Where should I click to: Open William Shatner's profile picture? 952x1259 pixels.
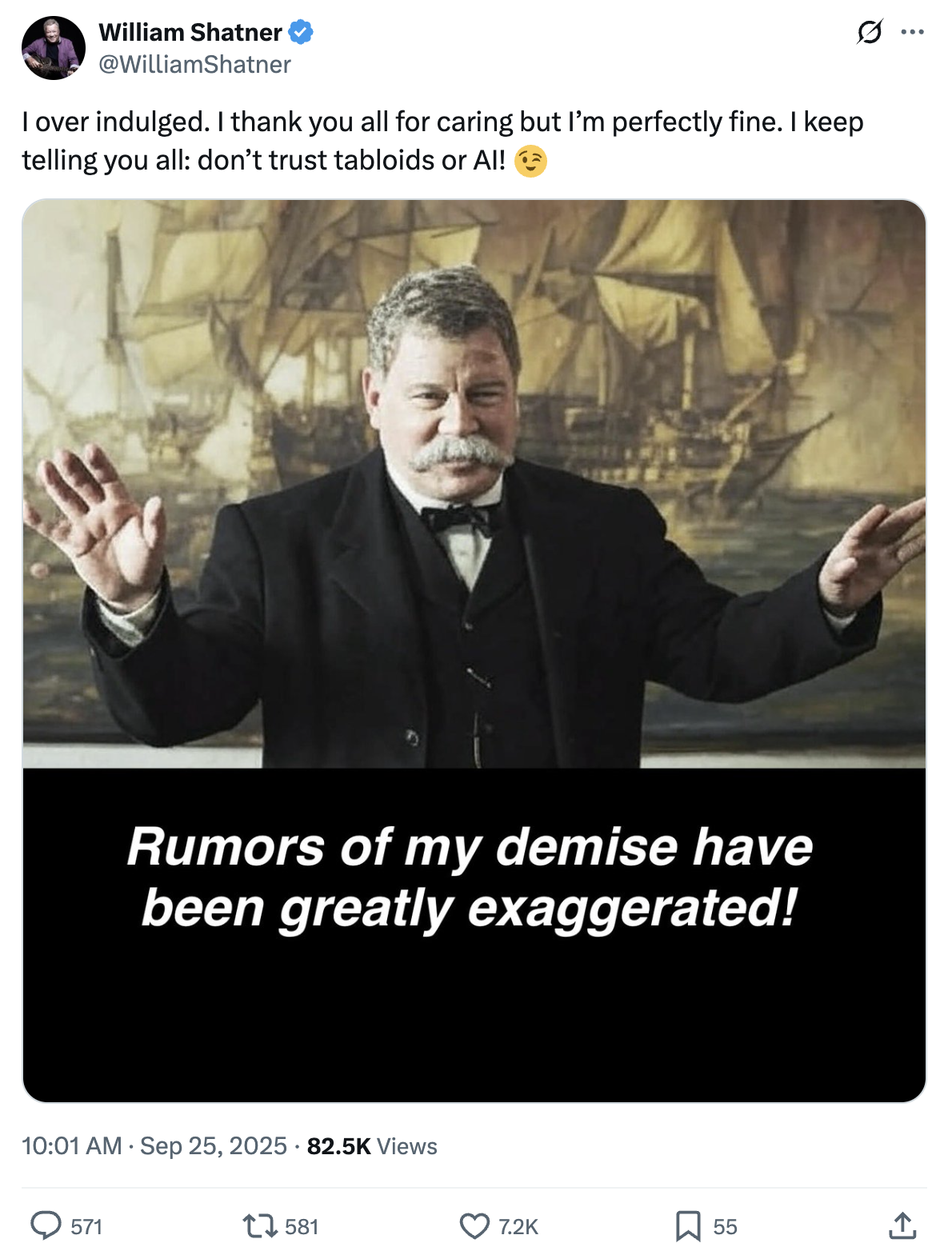54,48
